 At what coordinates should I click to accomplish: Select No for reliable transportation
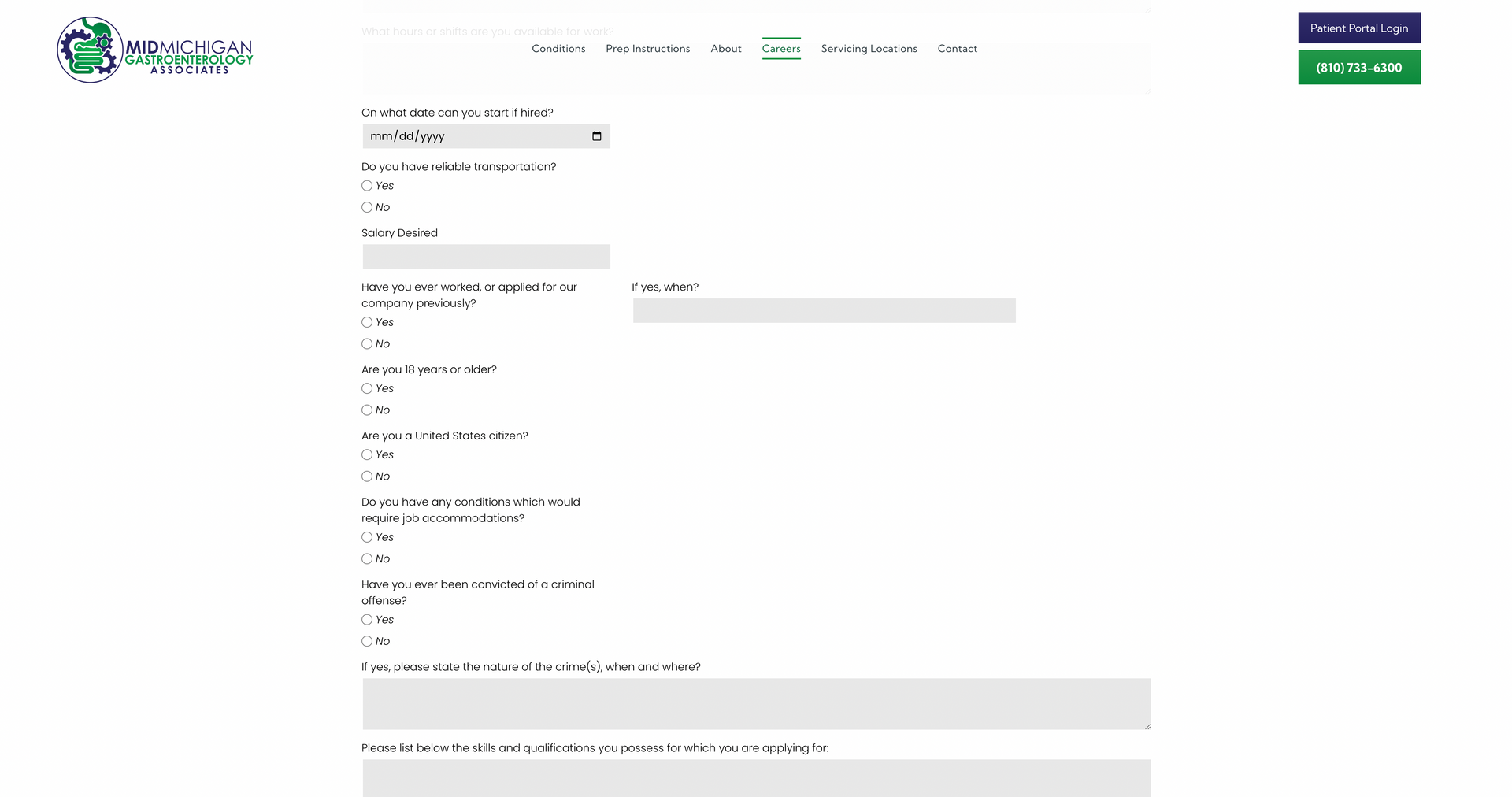click(367, 207)
